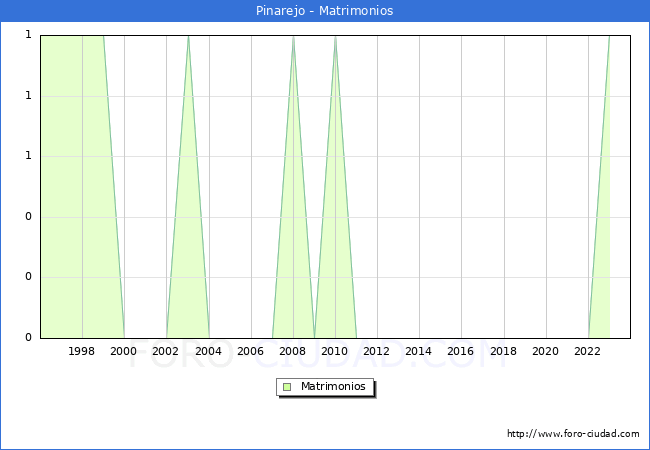Click the 1998 x-axis label
Viewport: 650px width, 450px height.
(x=82, y=351)
